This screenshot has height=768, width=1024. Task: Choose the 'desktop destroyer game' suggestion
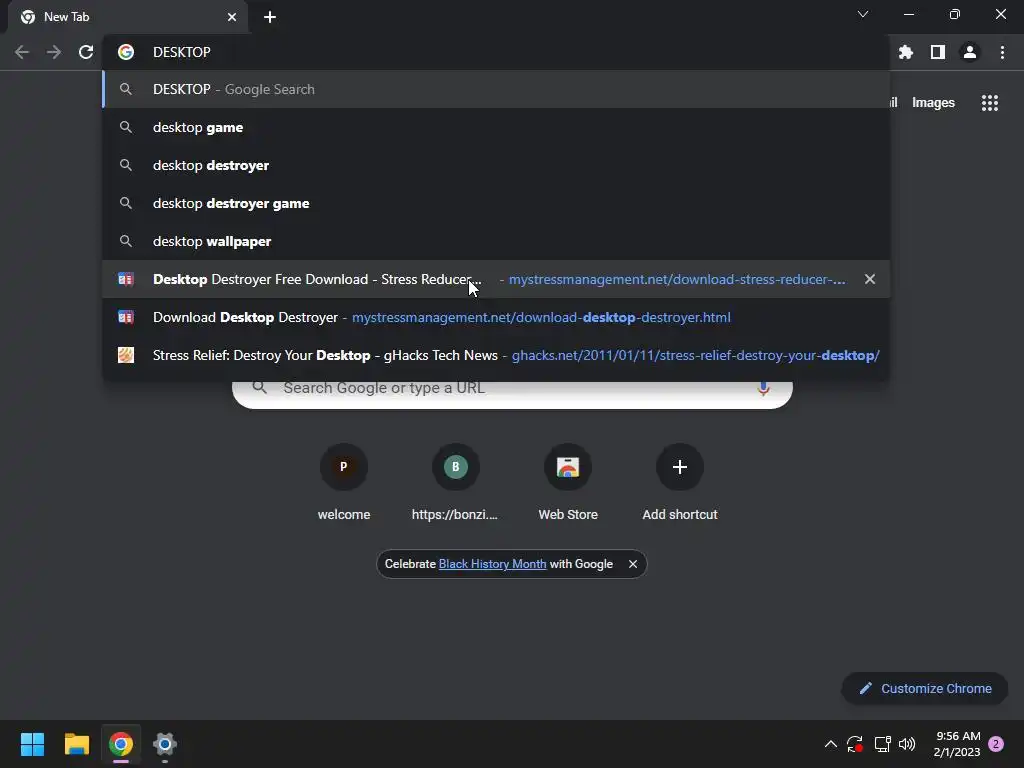pyautogui.click(x=496, y=203)
